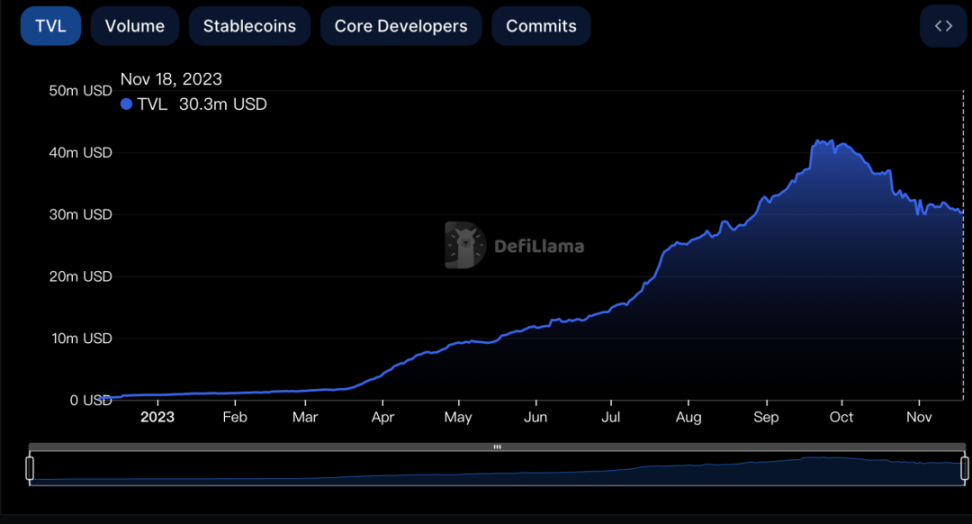Click the range slider's top center grip
The image size is (972, 524).
point(497,447)
